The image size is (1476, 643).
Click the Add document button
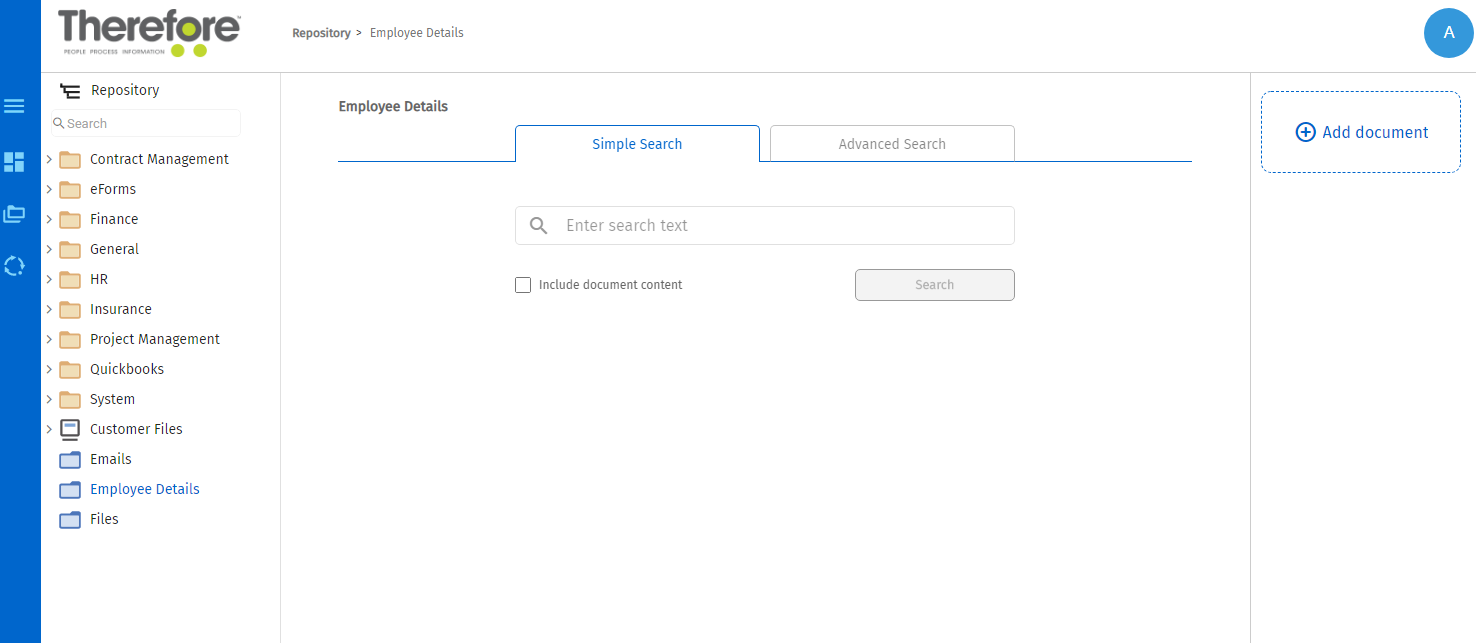pyautogui.click(x=1361, y=132)
